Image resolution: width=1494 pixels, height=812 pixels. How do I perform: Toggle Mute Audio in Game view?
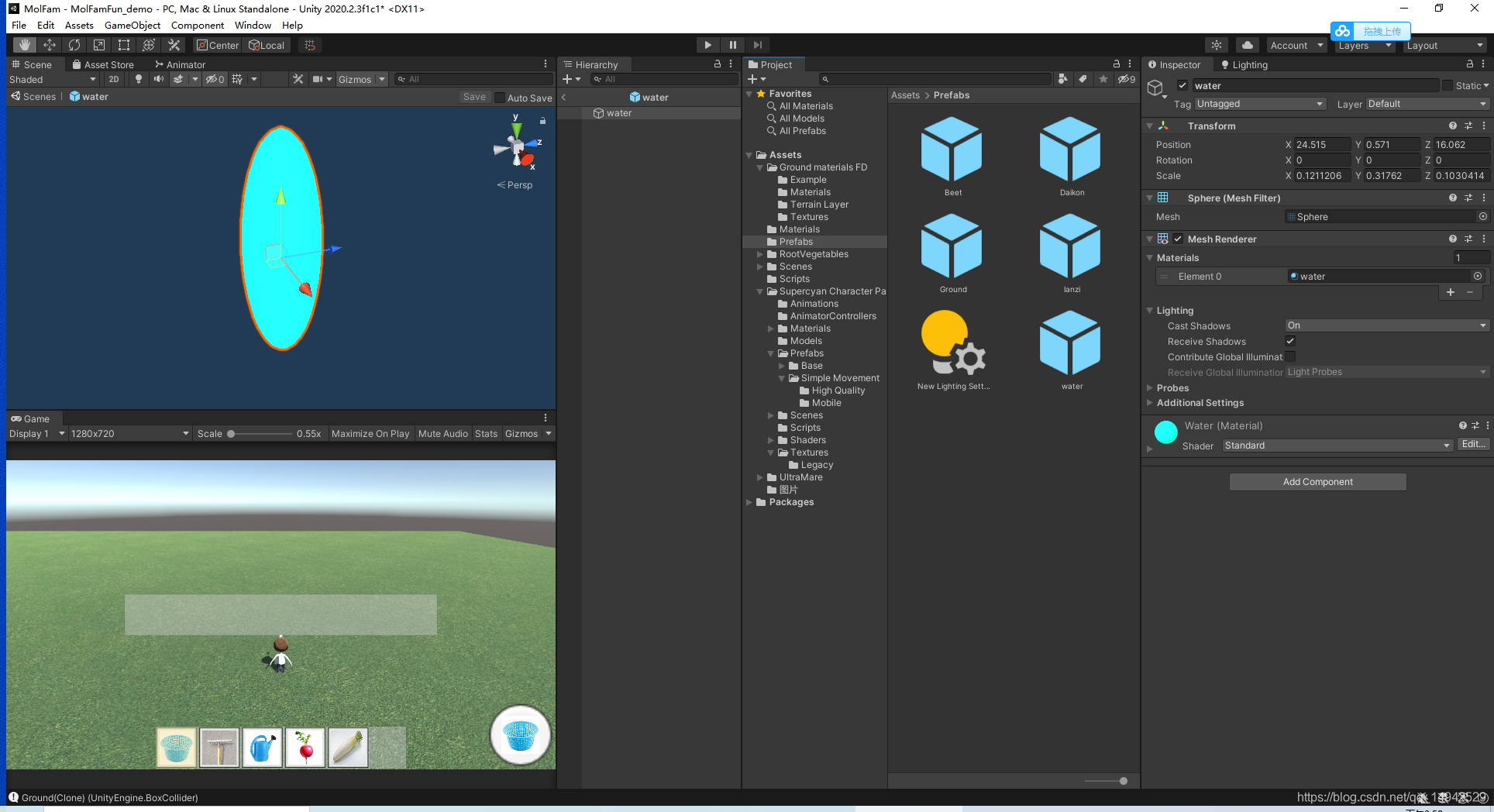(x=443, y=434)
